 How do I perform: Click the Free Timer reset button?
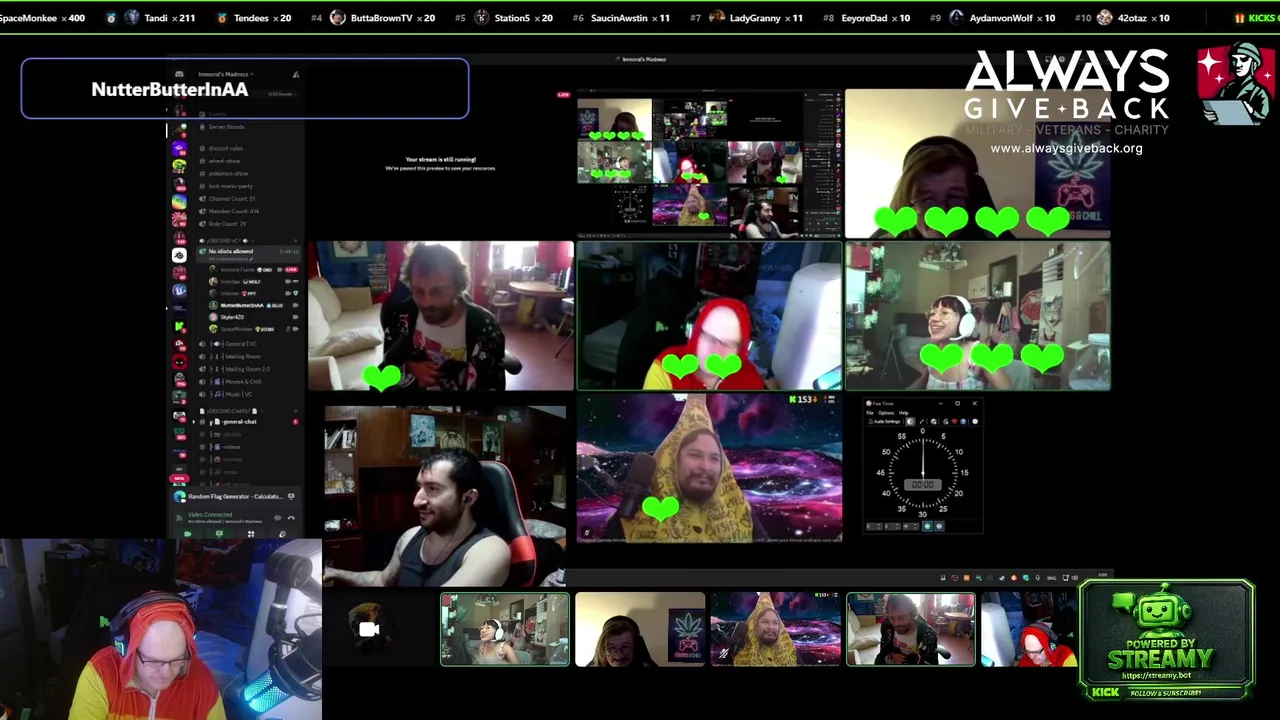tap(939, 526)
